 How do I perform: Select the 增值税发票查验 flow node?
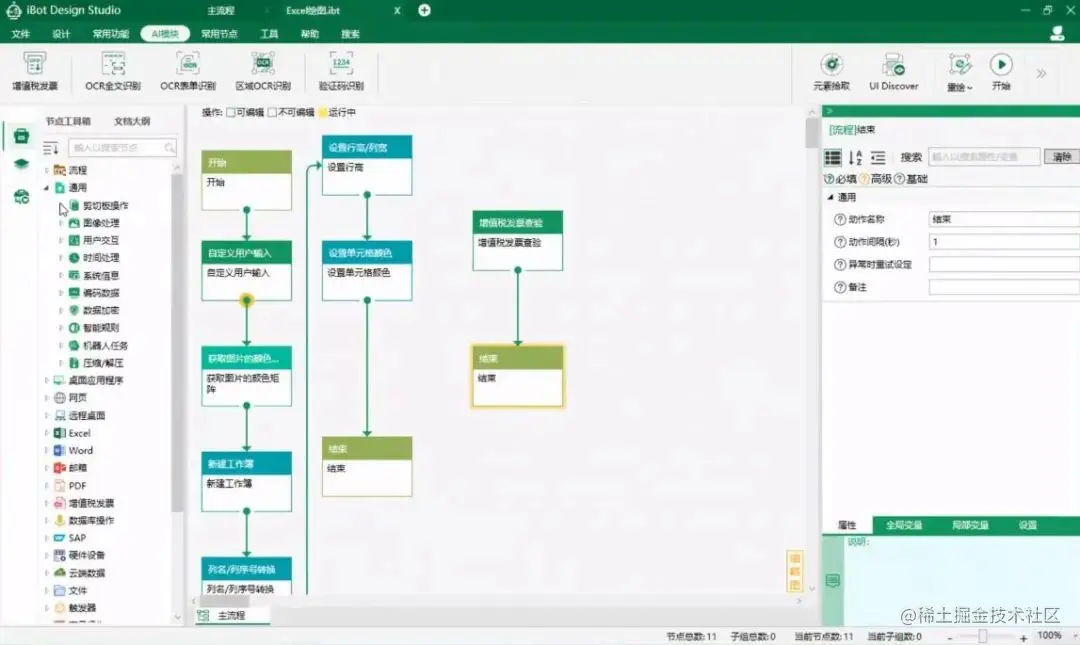(x=517, y=240)
